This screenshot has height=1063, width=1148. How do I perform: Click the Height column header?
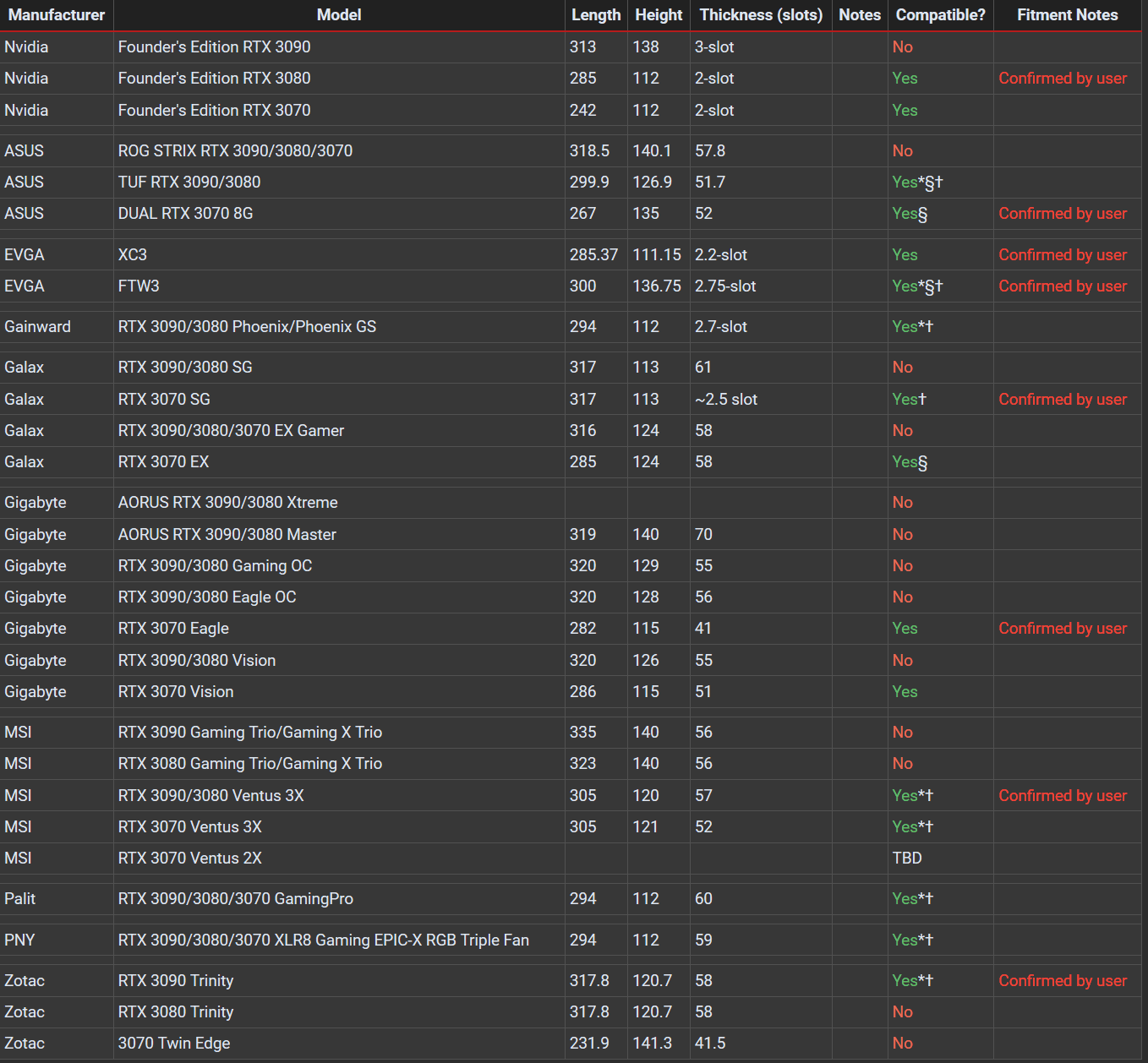[x=659, y=15]
